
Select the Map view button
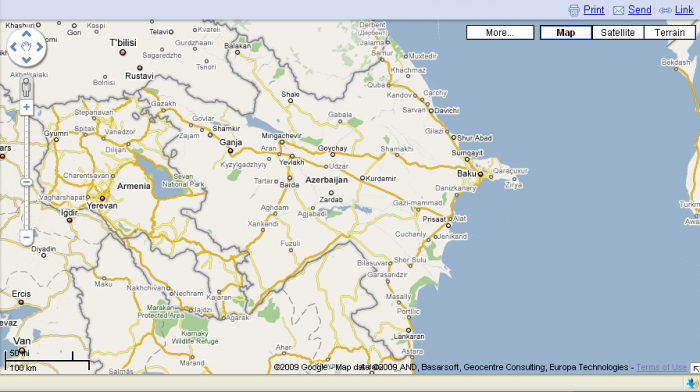pyautogui.click(x=566, y=33)
